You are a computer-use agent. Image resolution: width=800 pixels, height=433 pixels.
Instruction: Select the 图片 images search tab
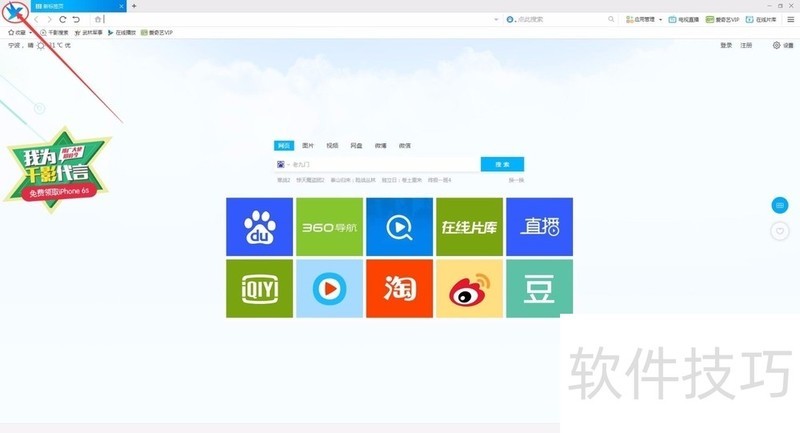[x=308, y=145]
